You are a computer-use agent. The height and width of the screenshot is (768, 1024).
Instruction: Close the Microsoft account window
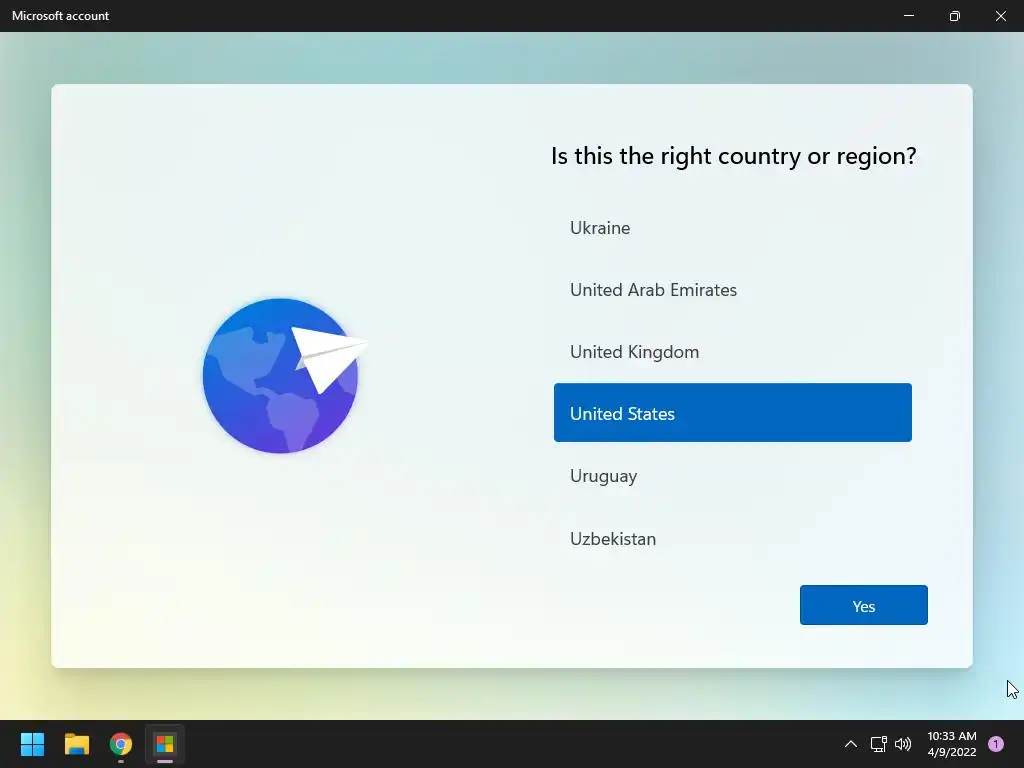pyautogui.click(x=1000, y=16)
